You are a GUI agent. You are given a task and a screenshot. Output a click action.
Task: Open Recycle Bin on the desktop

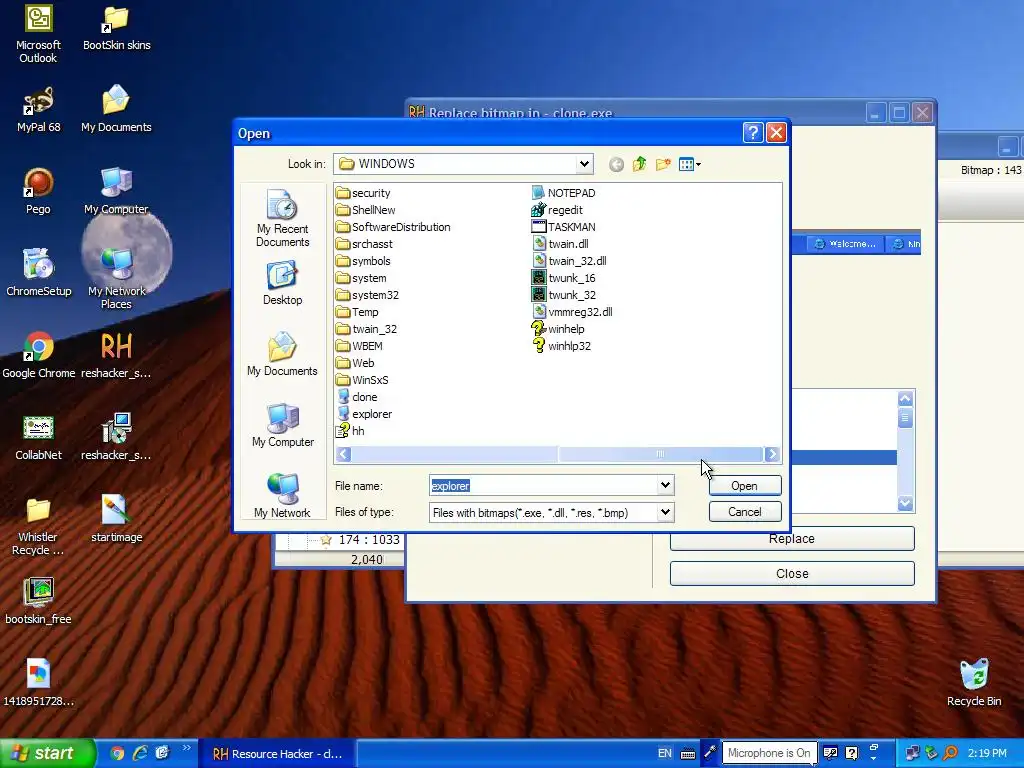974,682
